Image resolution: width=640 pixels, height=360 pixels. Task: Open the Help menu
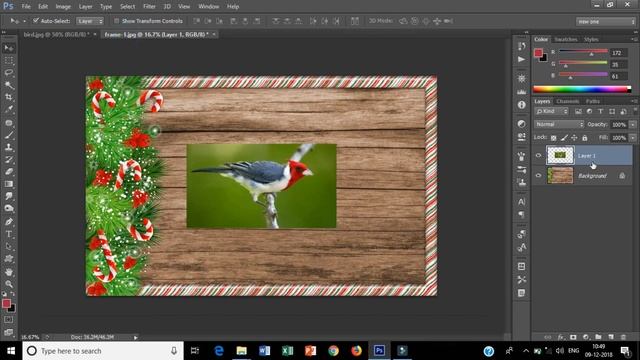tap(233, 7)
